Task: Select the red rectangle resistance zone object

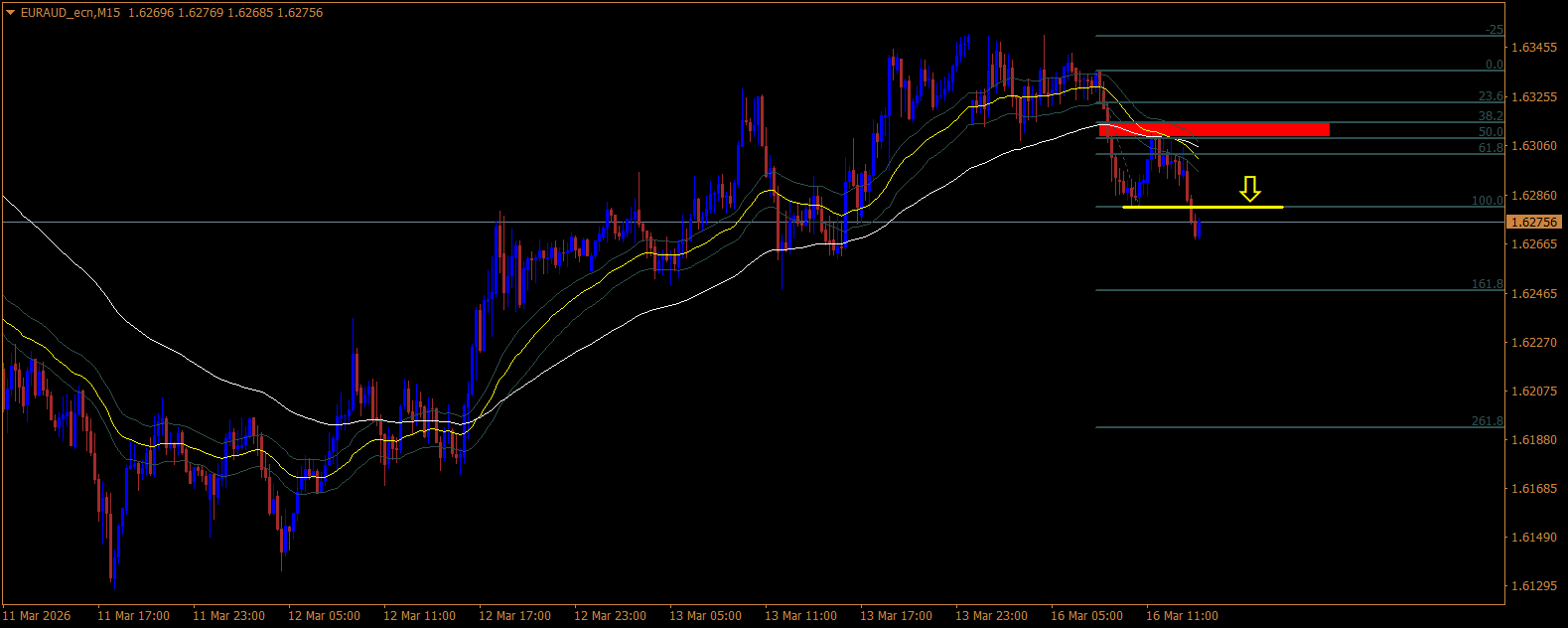Action: (1213, 129)
